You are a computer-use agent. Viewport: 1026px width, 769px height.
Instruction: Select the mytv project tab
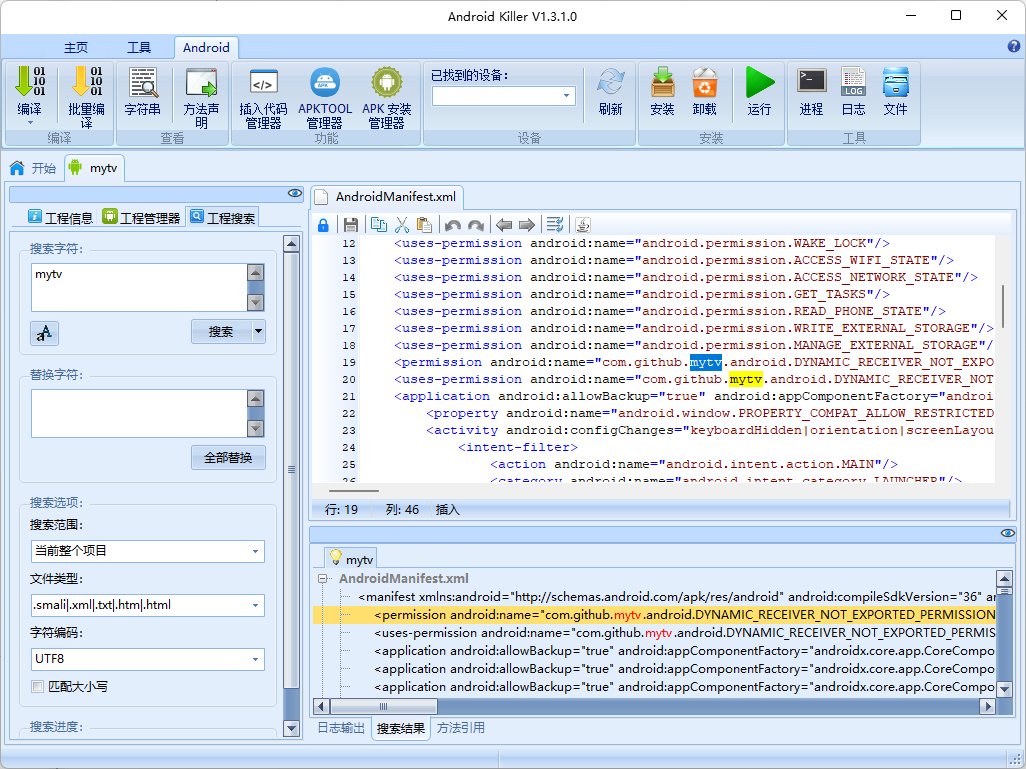point(94,168)
